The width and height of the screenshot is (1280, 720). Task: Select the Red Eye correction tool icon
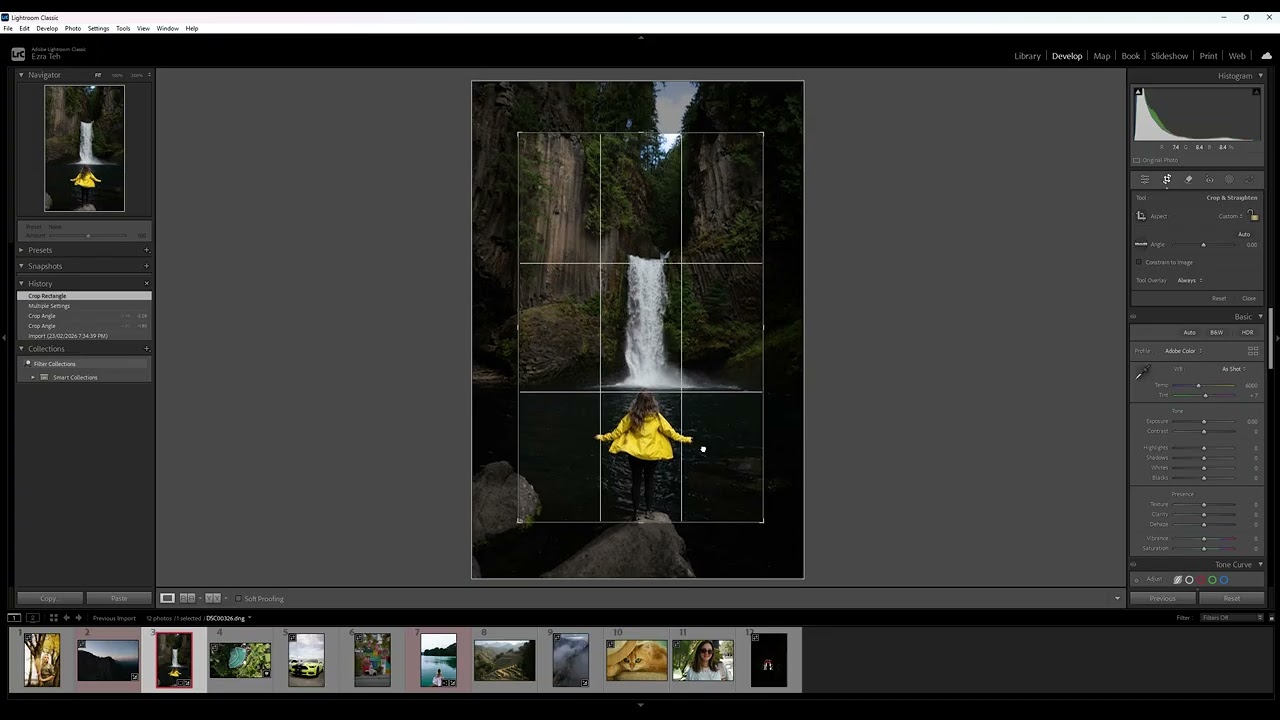(1209, 180)
